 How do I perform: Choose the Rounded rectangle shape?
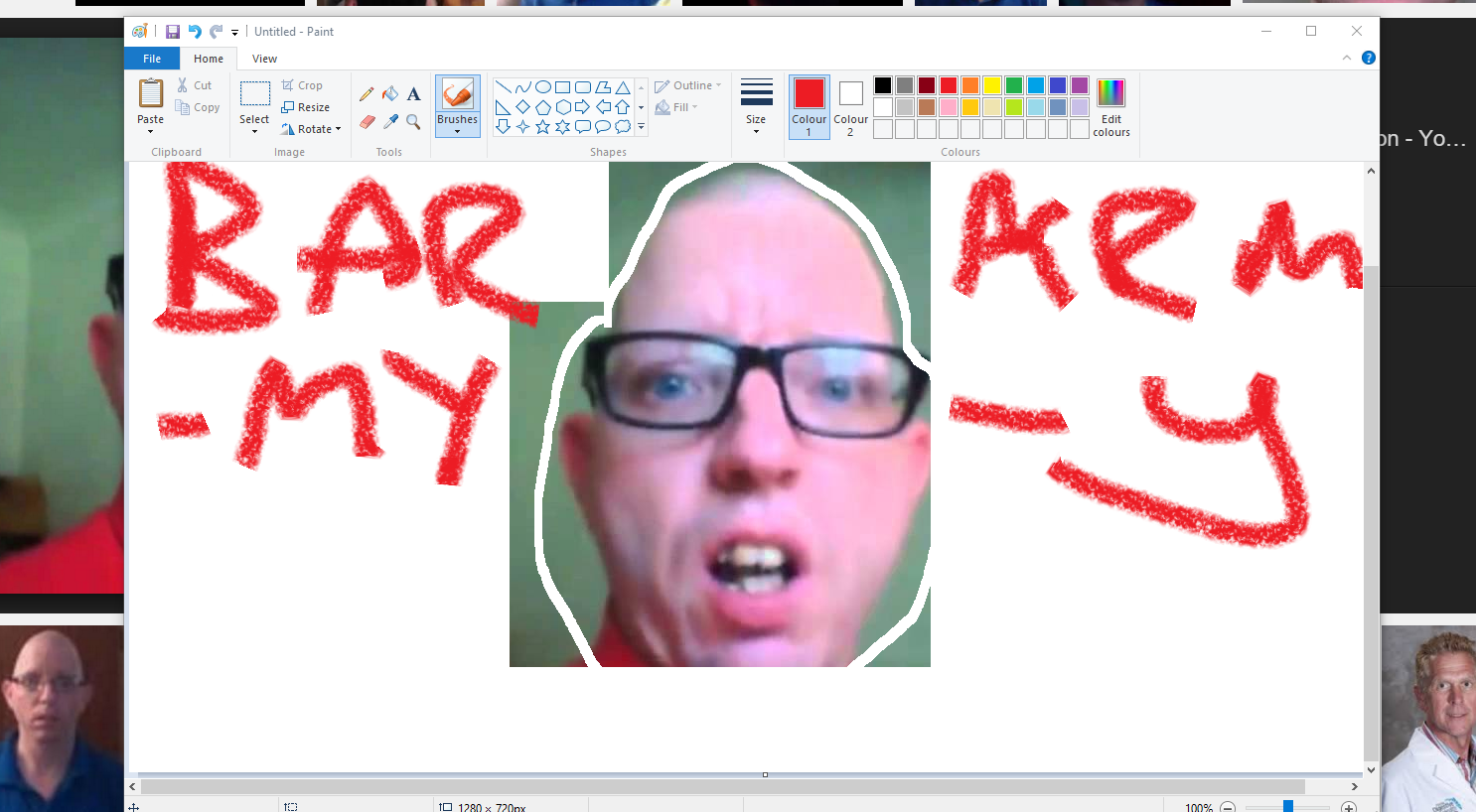583,87
